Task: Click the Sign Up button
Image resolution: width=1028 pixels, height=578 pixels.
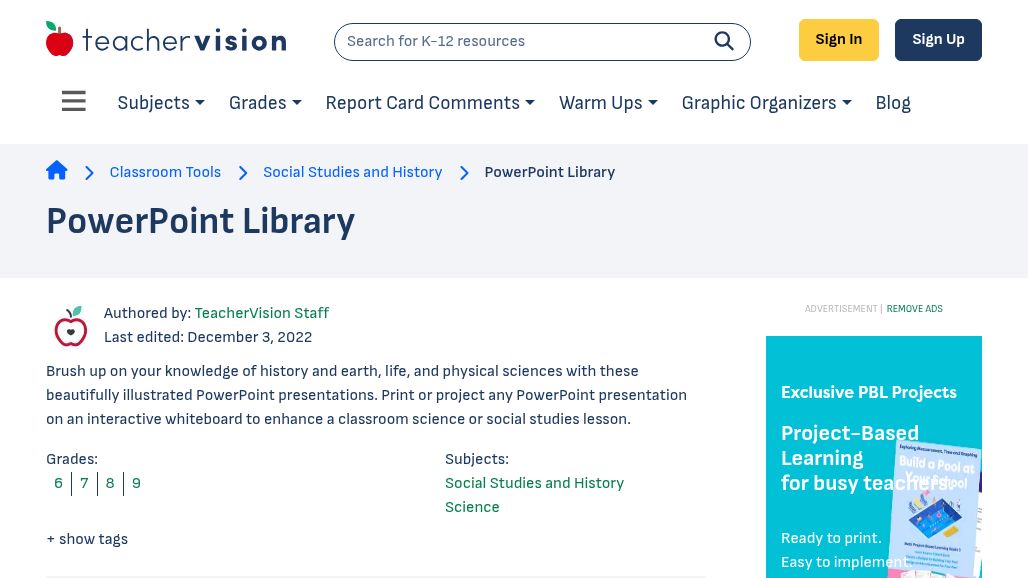Action: (x=938, y=39)
